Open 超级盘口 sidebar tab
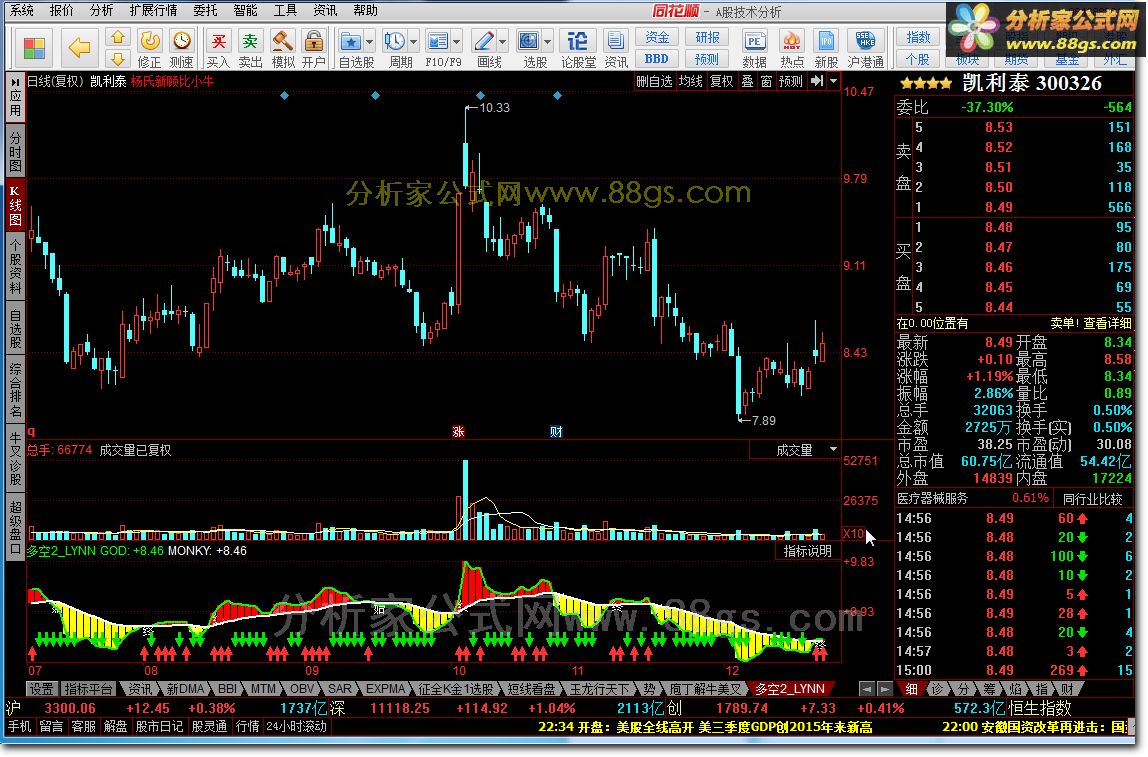Screen dimensions: 1148x757 (15, 526)
